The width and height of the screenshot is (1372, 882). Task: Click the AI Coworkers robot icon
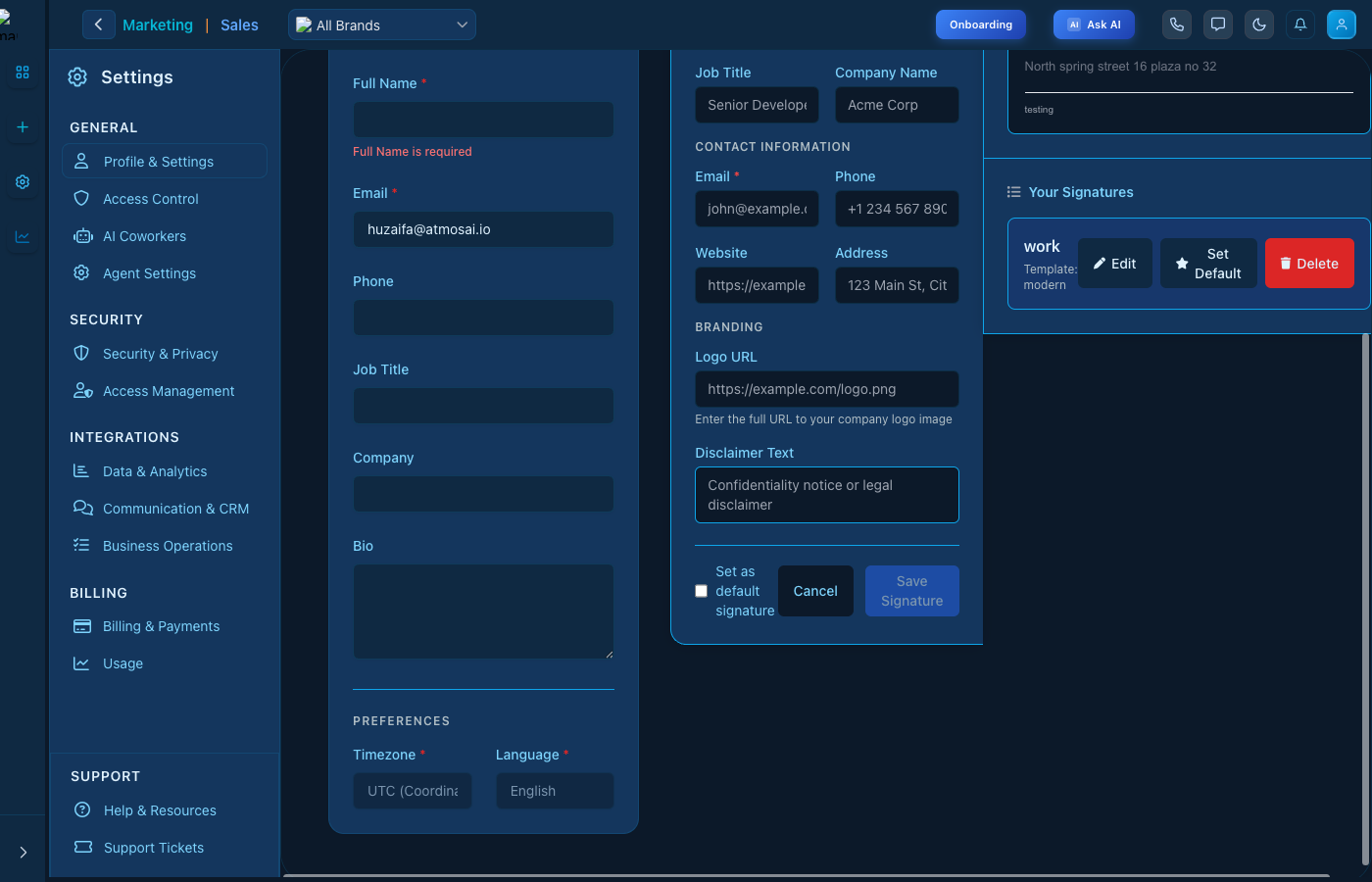point(83,236)
